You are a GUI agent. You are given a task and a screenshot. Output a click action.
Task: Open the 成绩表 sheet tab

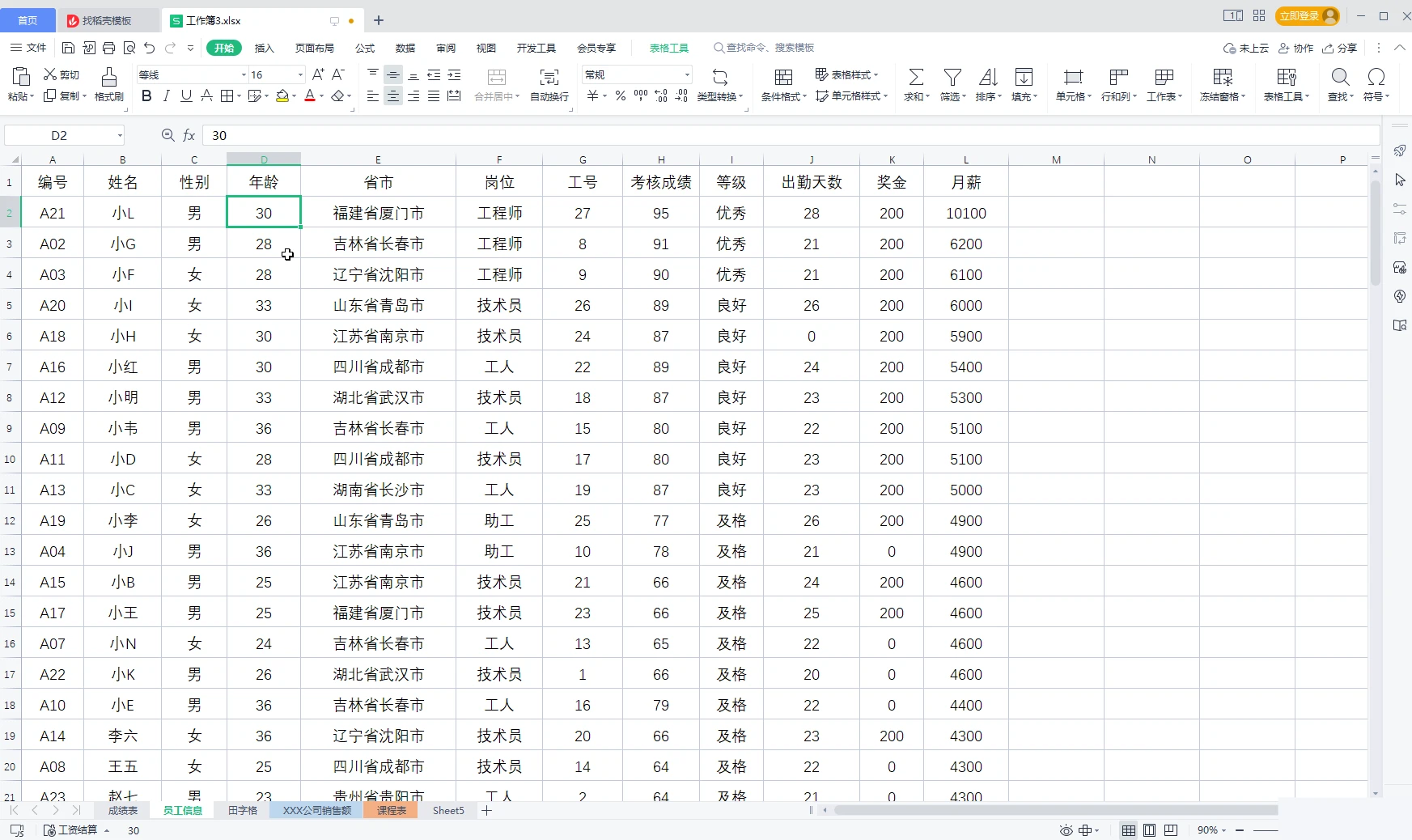click(123, 810)
